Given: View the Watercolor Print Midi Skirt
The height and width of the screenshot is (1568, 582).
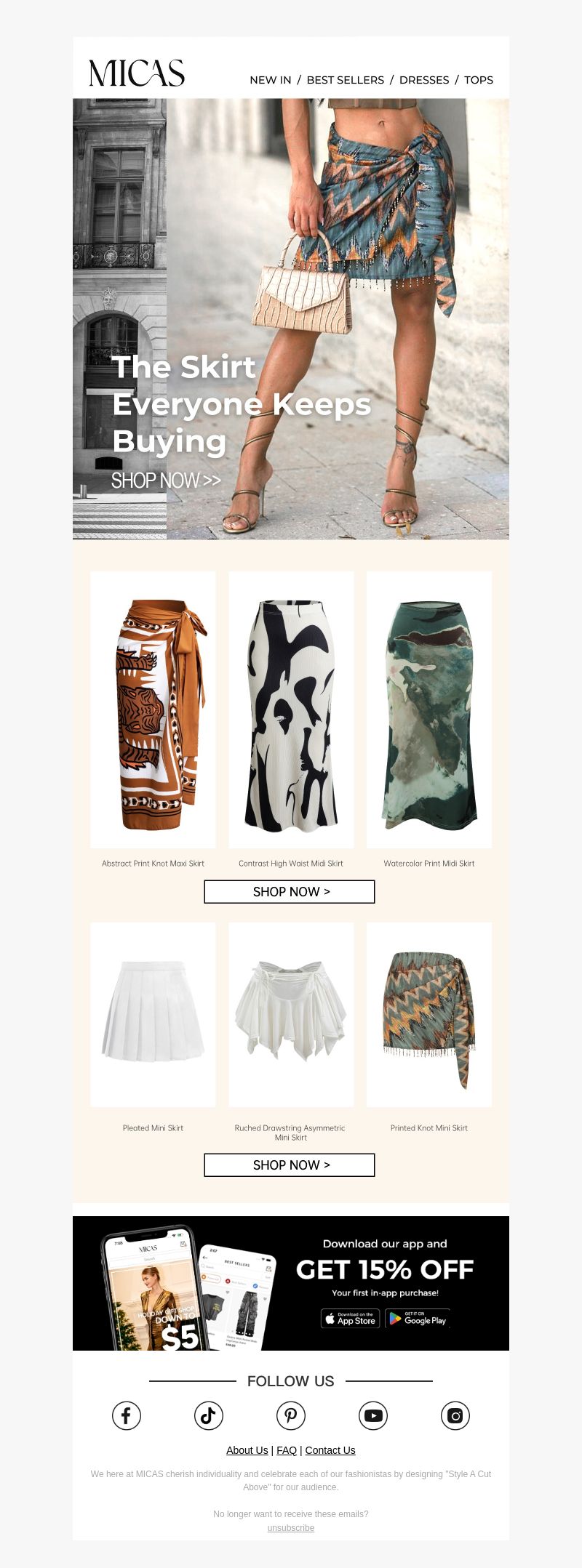Looking at the screenshot, I should click(x=429, y=709).
